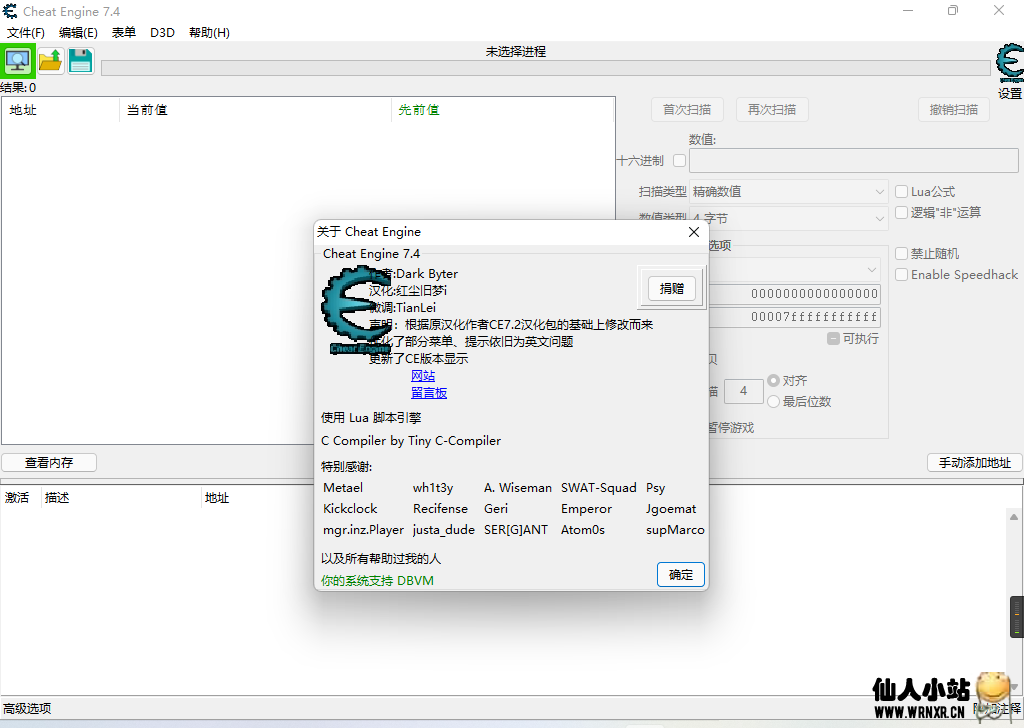Expand the 扫描类型 精确数值 dropdown
This screenshot has width=1024, height=728.
pos(789,191)
